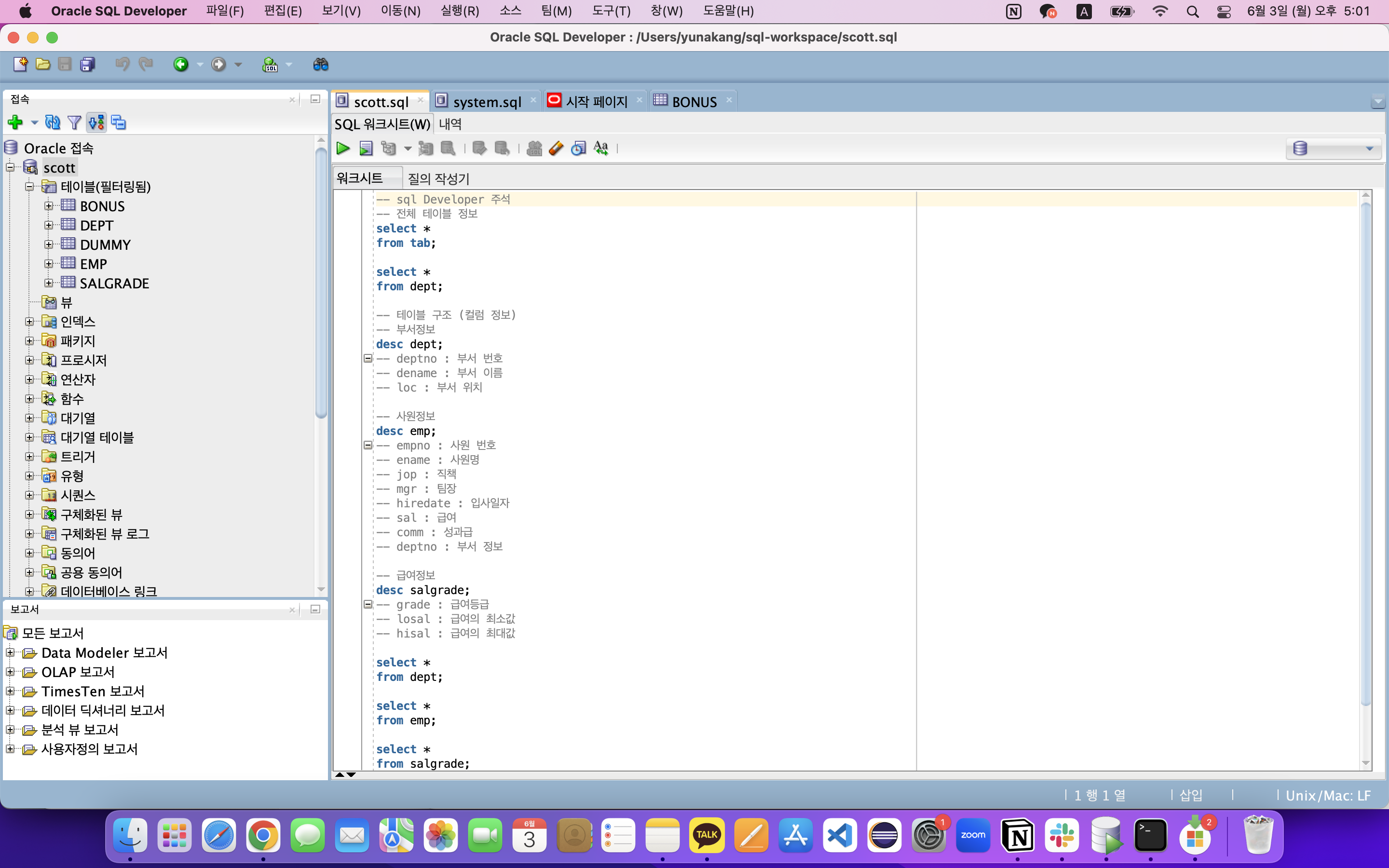Expand the EMP table node
This screenshot has height=868, width=1389.
(49, 264)
